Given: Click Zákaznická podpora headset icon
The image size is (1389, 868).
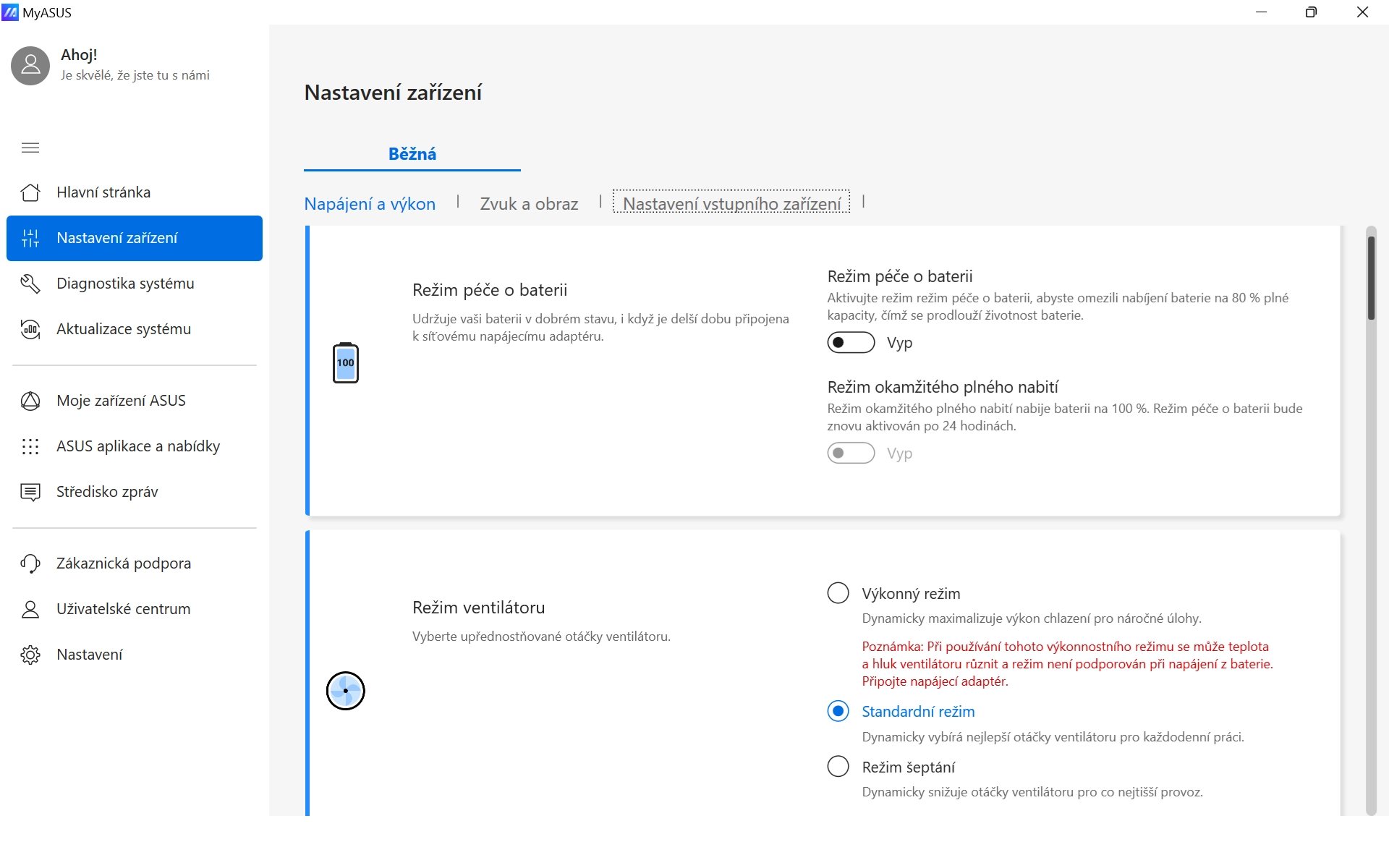Looking at the screenshot, I should click(x=30, y=563).
